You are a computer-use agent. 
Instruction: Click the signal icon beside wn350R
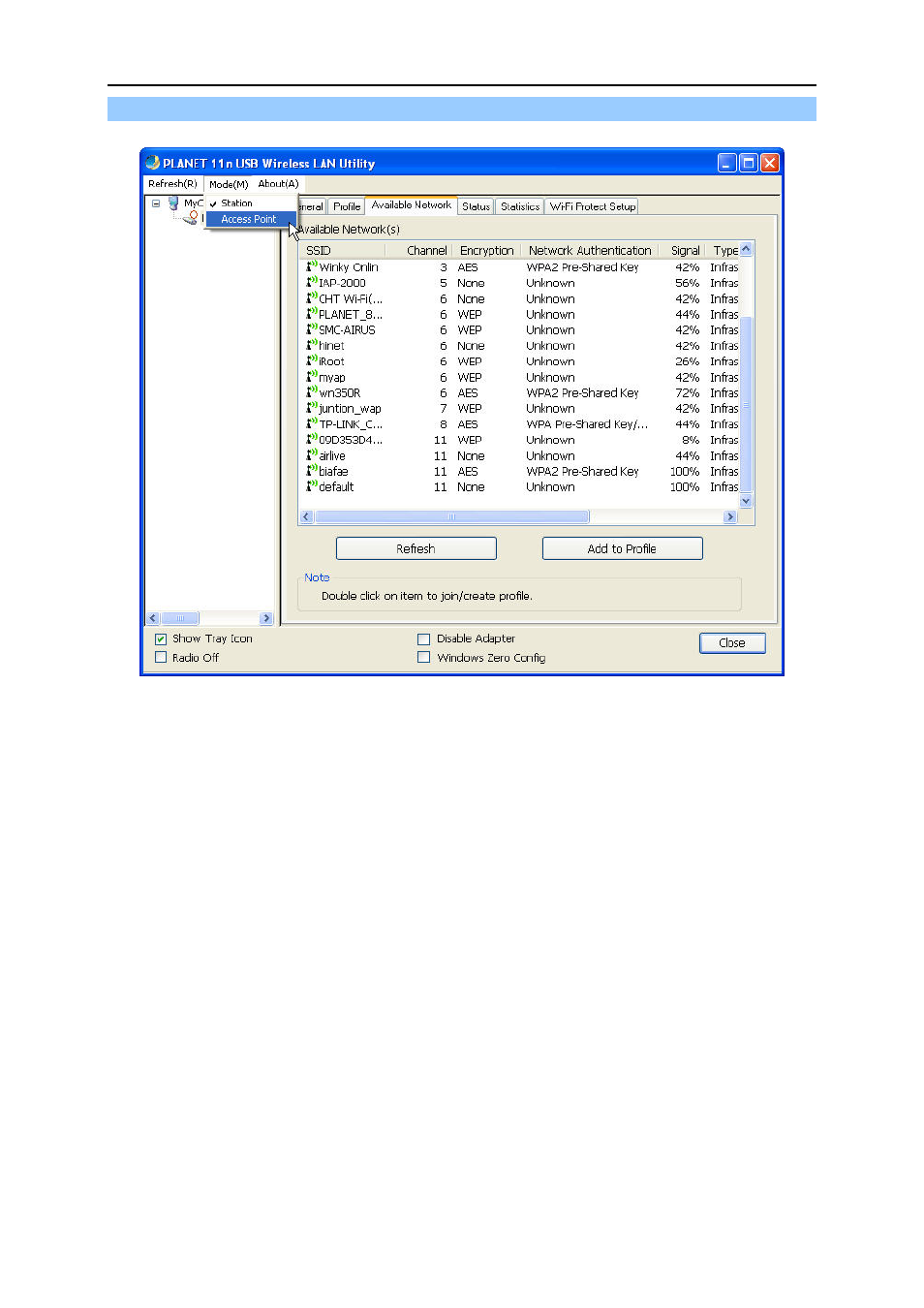tap(312, 392)
